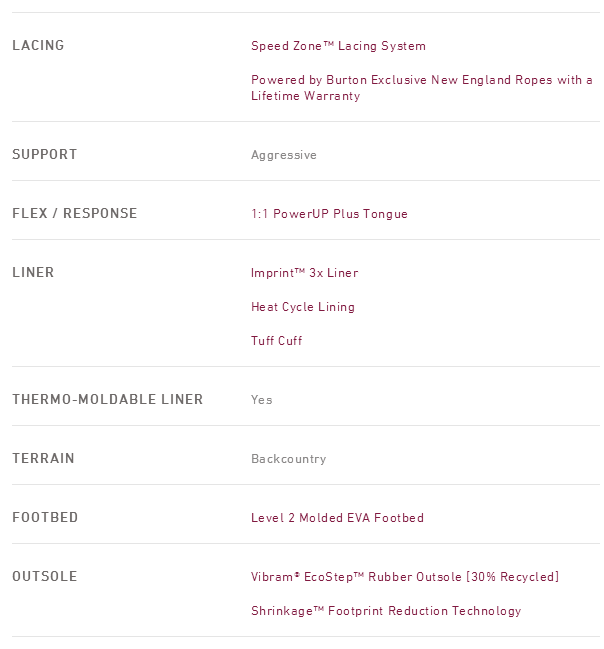Select the Shrinkage Footprint Reduction Technology link

[x=386, y=611]
